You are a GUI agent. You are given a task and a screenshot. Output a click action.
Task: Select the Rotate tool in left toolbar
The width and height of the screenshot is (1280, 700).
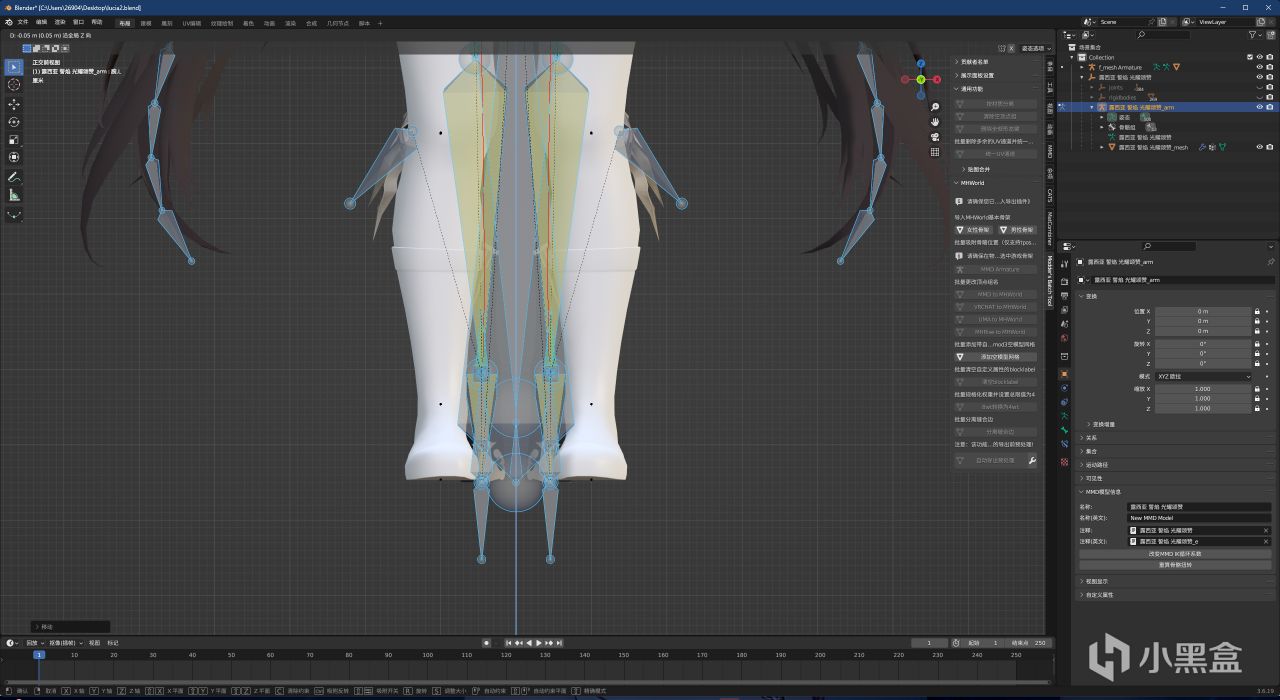click(x=14, y=122)
